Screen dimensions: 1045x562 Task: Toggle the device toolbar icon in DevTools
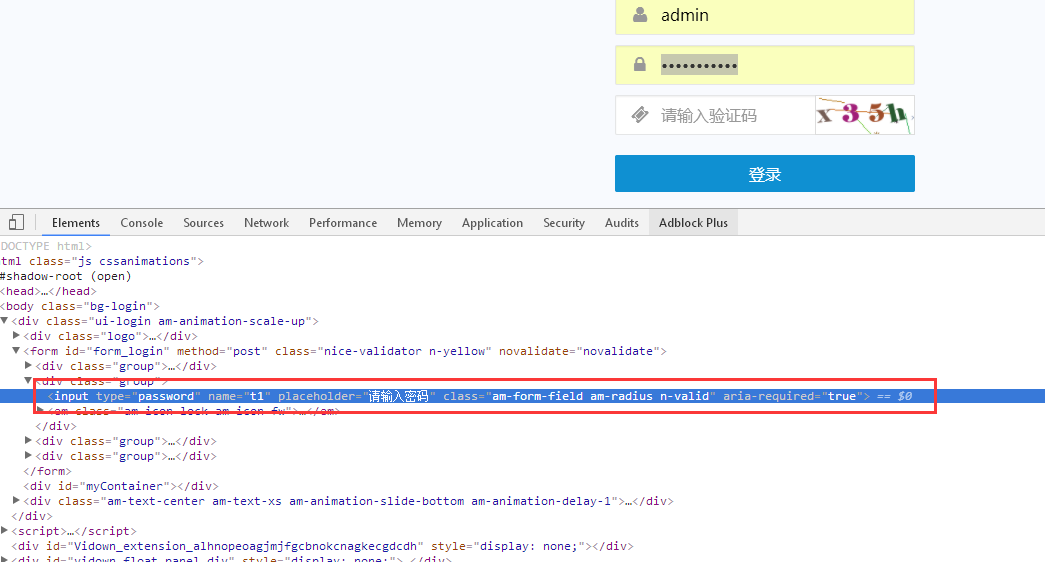point(17,223)
